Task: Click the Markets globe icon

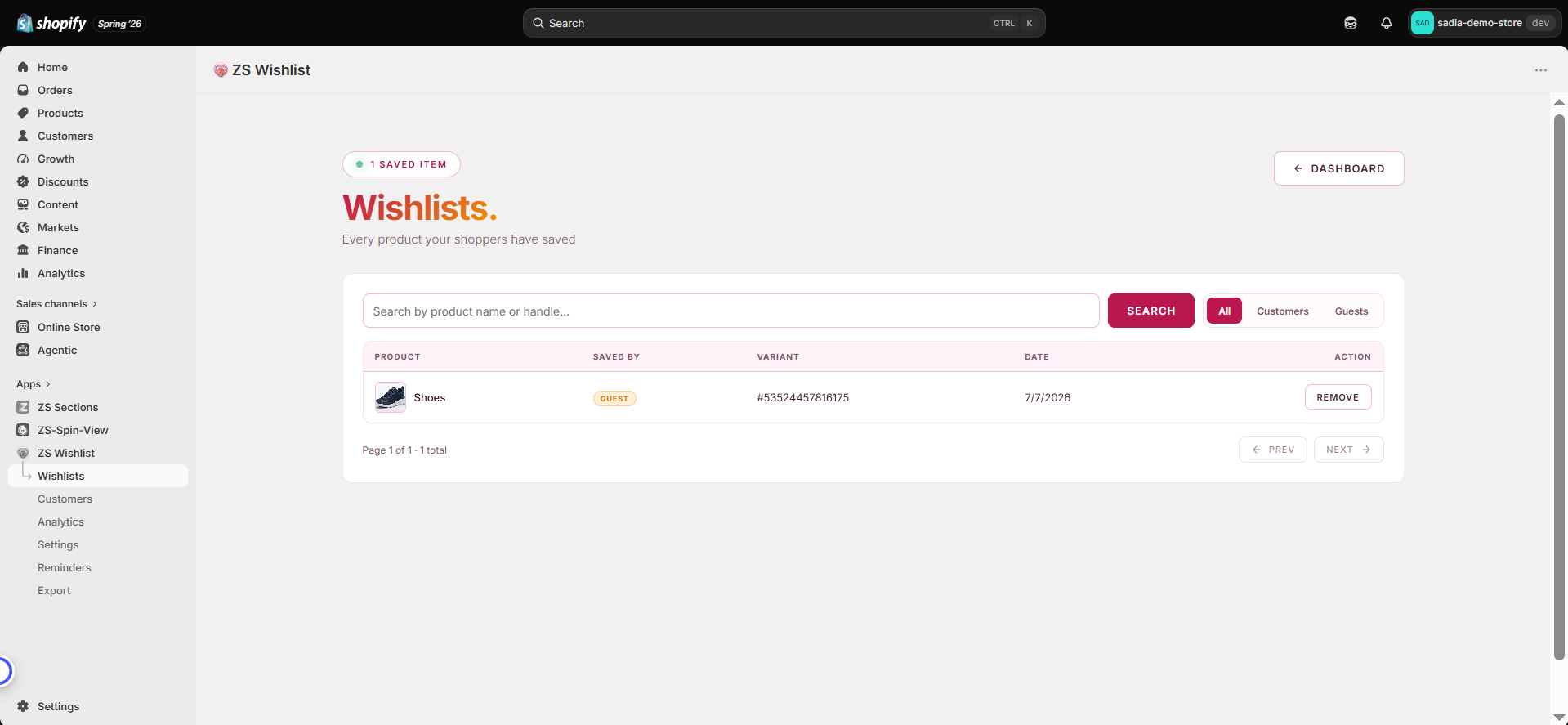Action: click(x=23, y=227)
